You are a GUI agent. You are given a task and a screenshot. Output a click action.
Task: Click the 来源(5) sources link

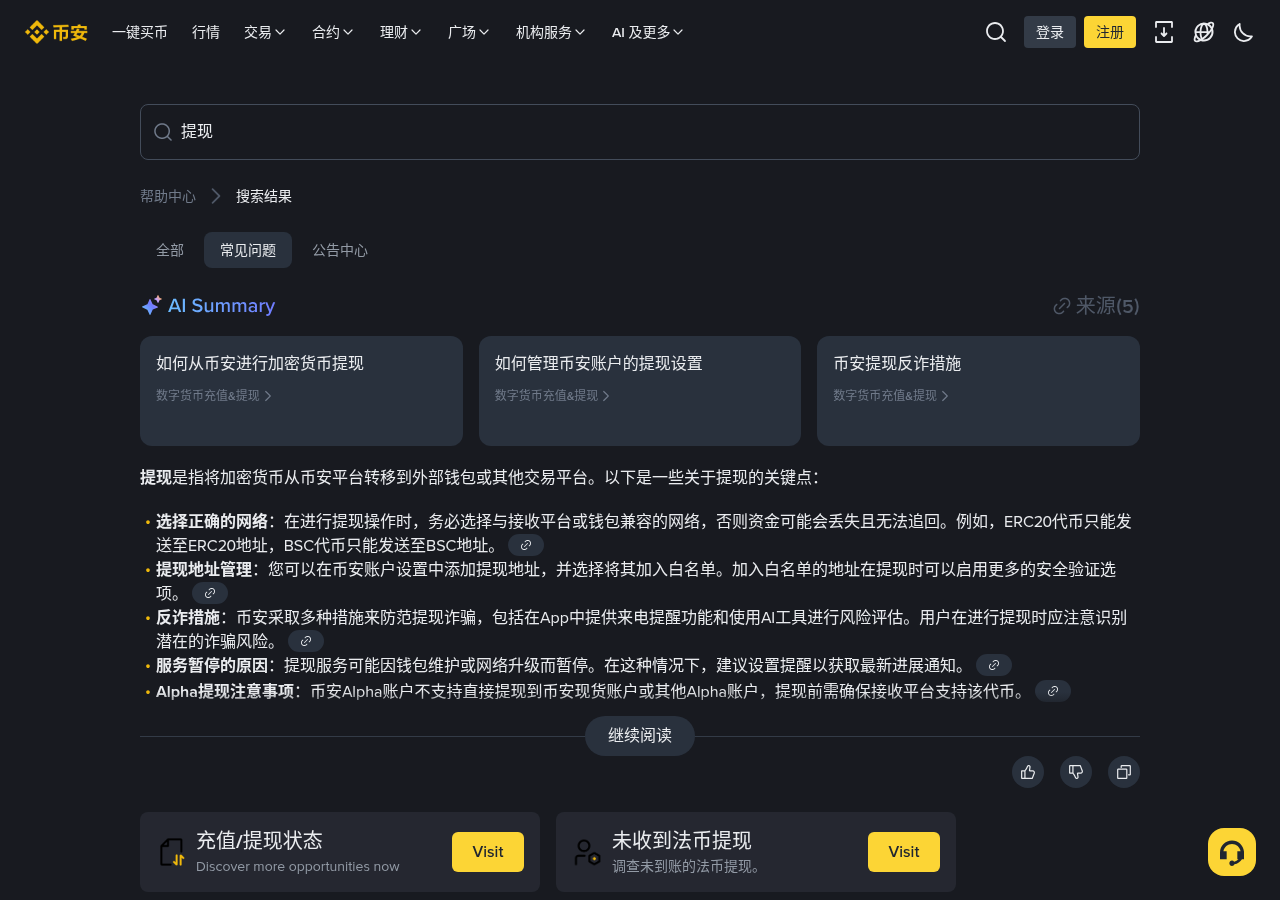(x=1096, y=306)
